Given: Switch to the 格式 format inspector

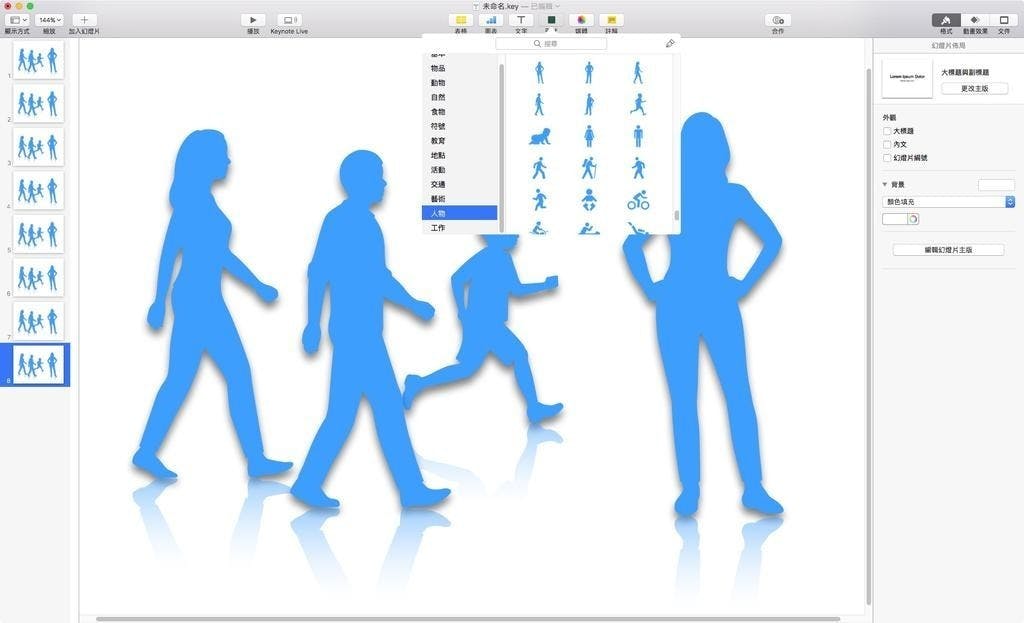Looking at the screenshot, I should [x=946, y=20].
